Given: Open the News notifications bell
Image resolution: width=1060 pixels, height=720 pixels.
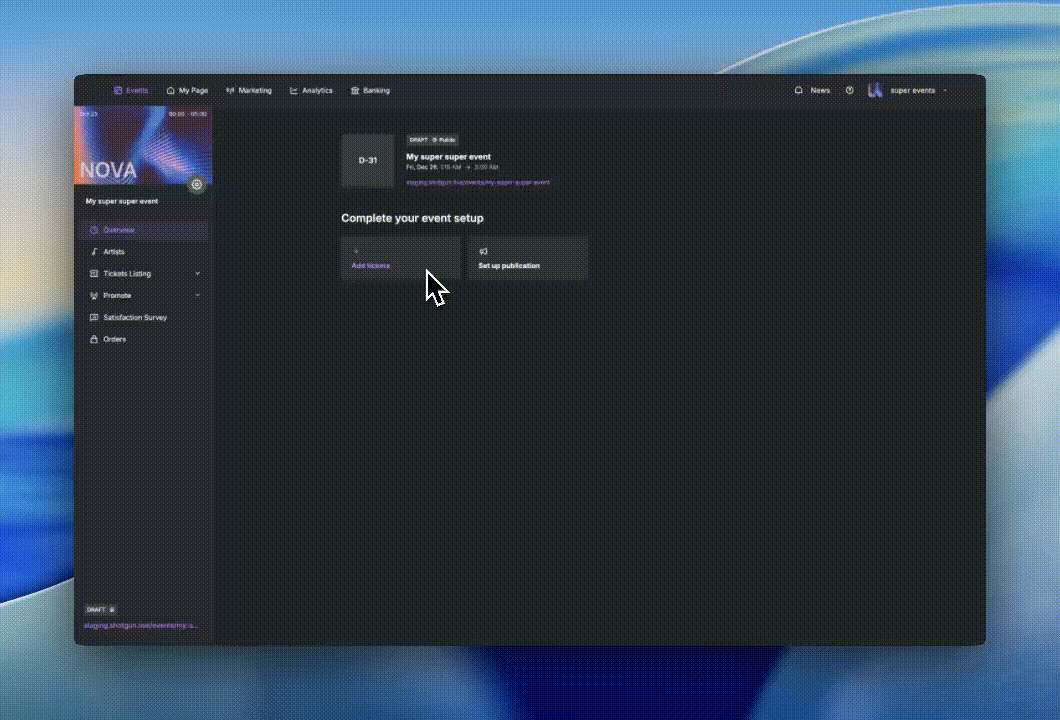Looking at the screenshot, I should [x=798, y=90].
